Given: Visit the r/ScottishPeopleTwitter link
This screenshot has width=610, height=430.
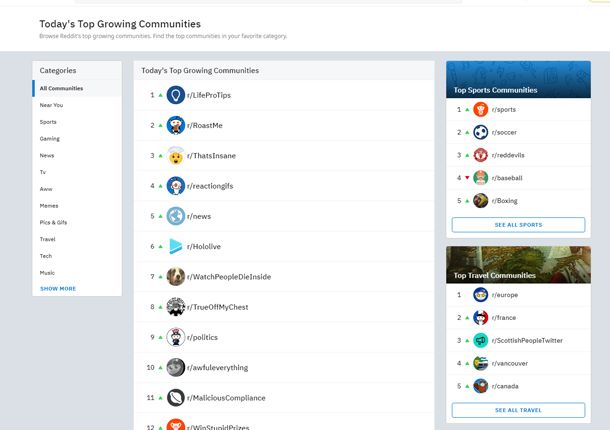Looking at the screenshot, I should coord(527,340).
